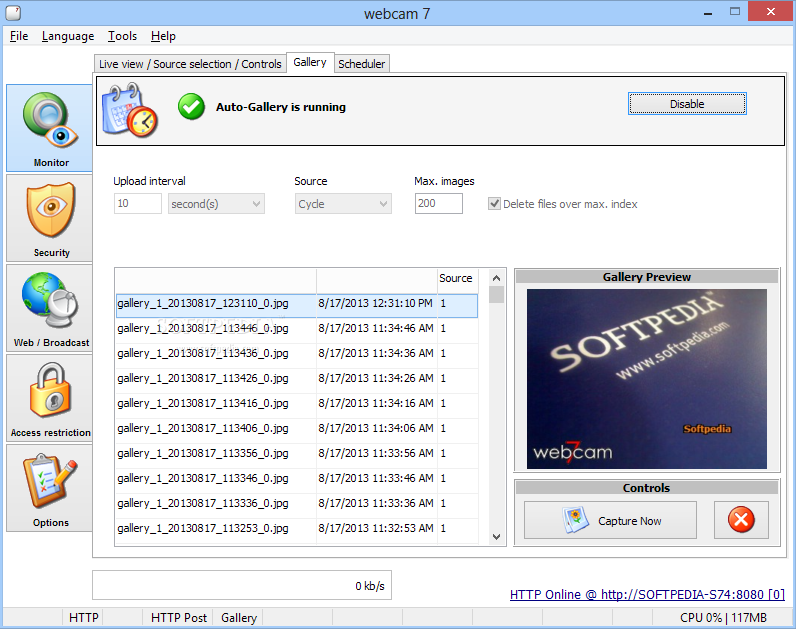This screenshot has height=629, width=796.
Task: Open the File menu
Action: pyautogui.click(x=19, y=36)
